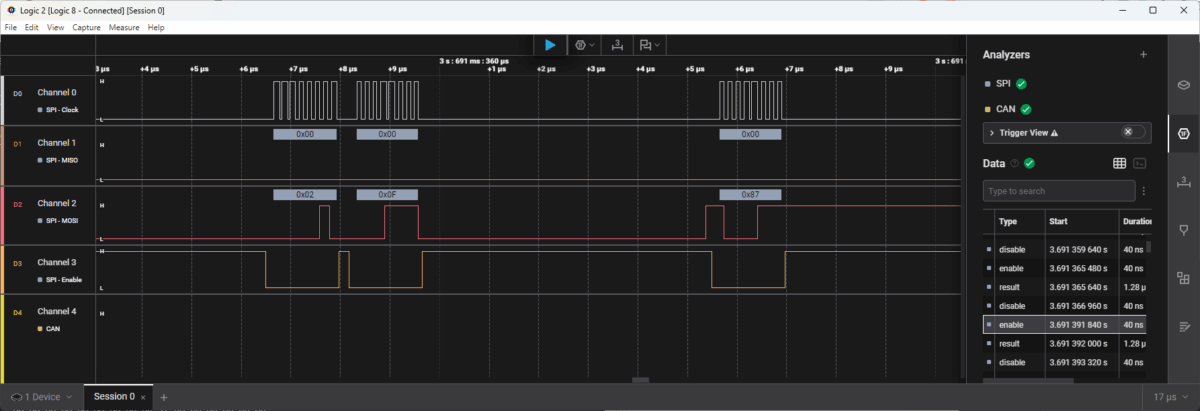1200x411 pixels.
Task: Add a new session tab with plus
Action: click(164, 397)
